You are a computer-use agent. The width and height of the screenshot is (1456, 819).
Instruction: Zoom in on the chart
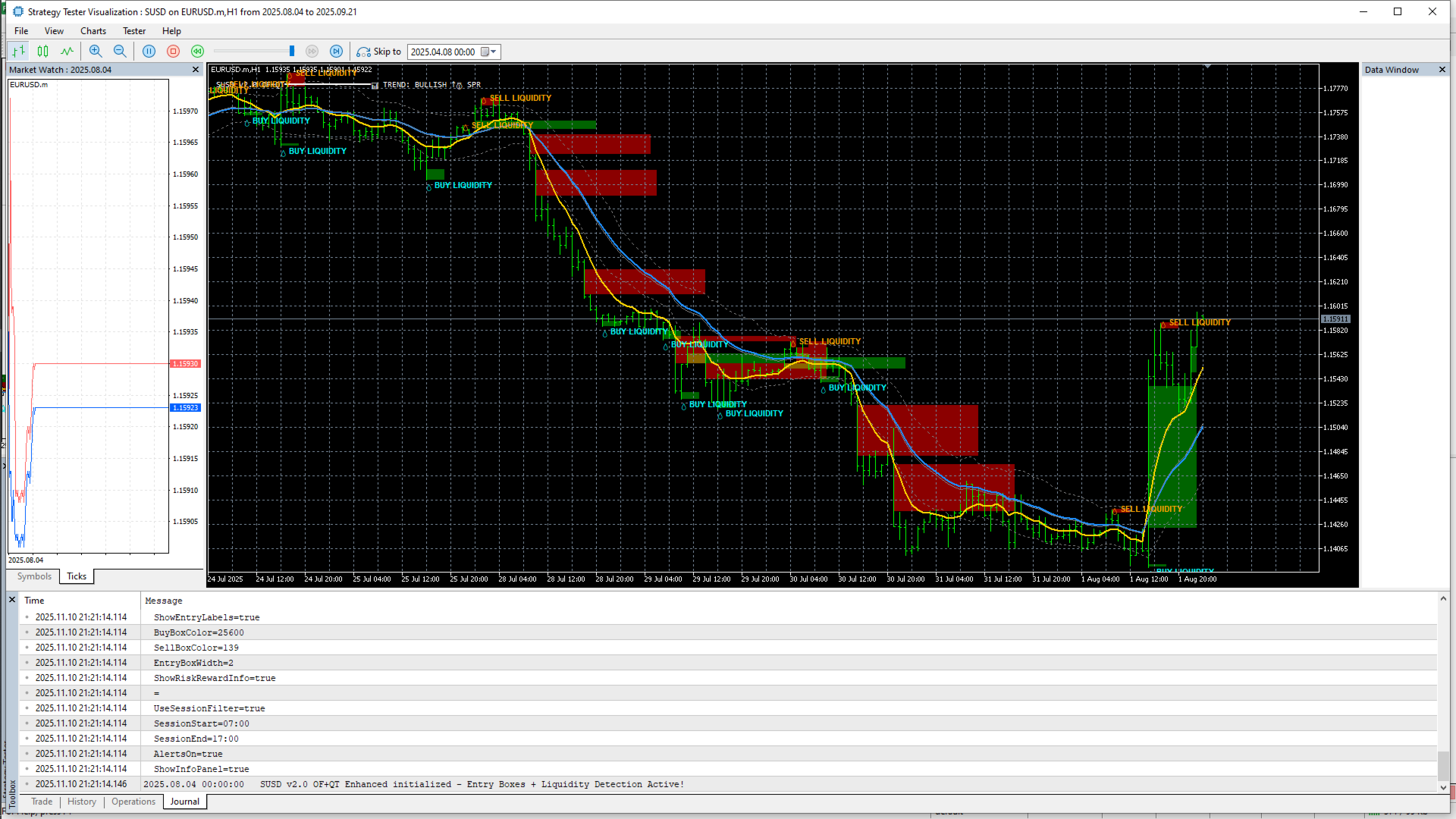click(x=96, y=52)
